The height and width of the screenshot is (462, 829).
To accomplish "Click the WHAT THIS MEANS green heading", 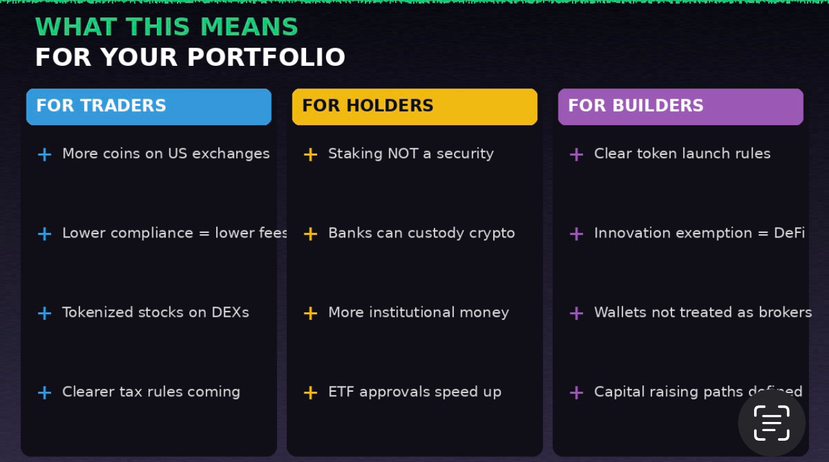I will (166, 27).
